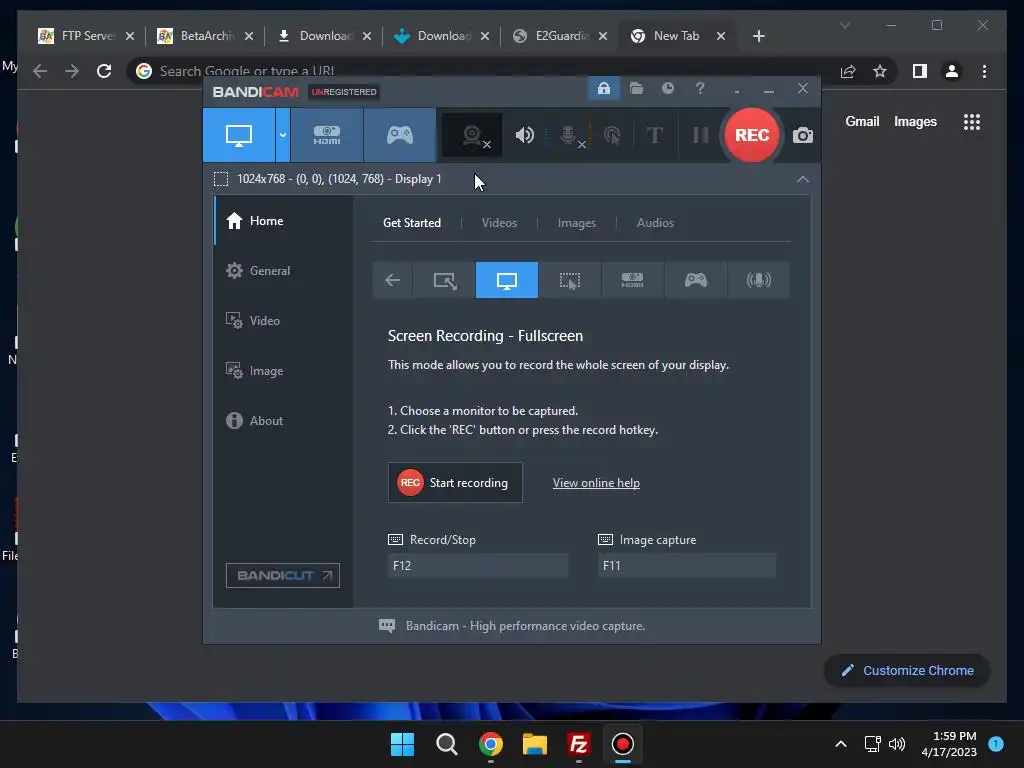This screenshot has height=768, width=1024.
Task: Open About section in sidebar
Action: (283, 421)
